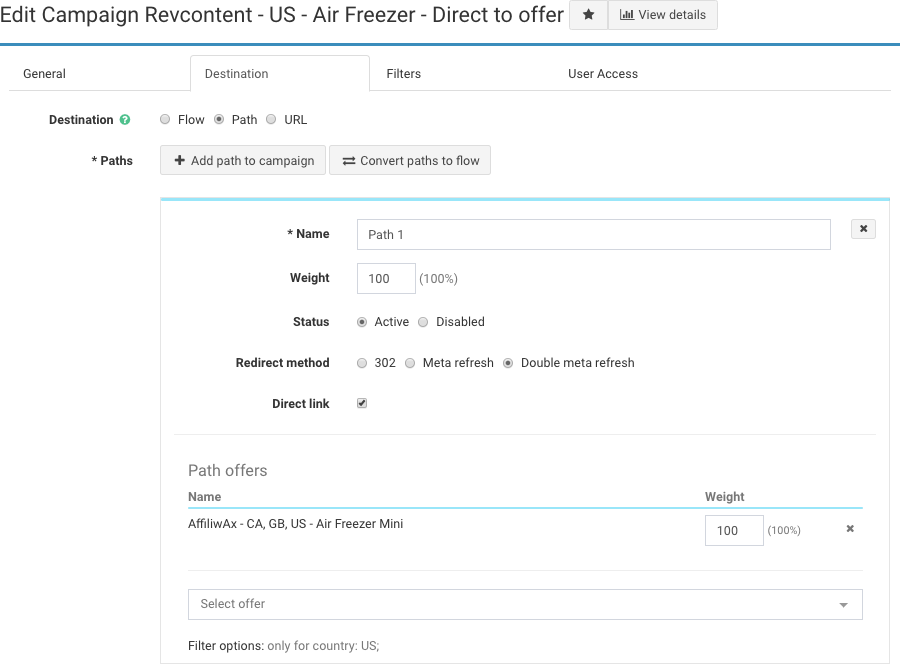Click the Path offers heading
This screenshot has width=900, height=664.
coord(228,471)
